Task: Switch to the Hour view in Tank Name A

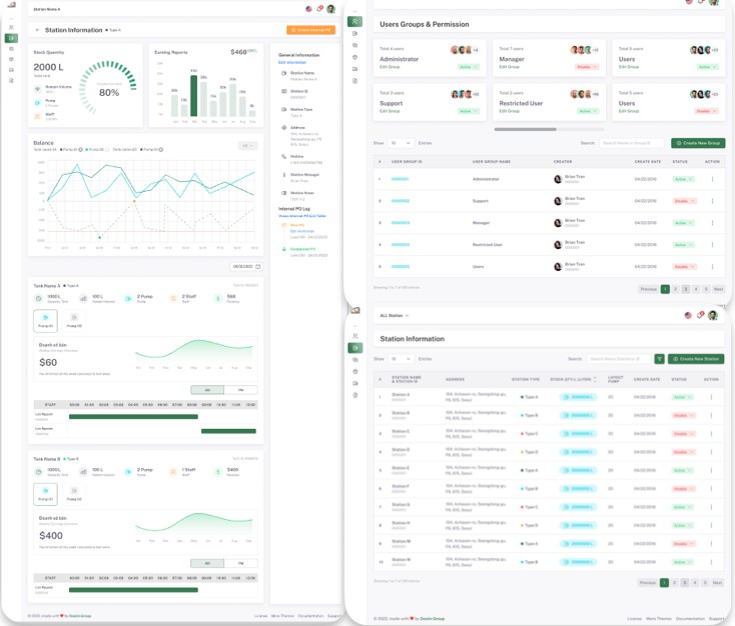Action: (x=240, y=390)
